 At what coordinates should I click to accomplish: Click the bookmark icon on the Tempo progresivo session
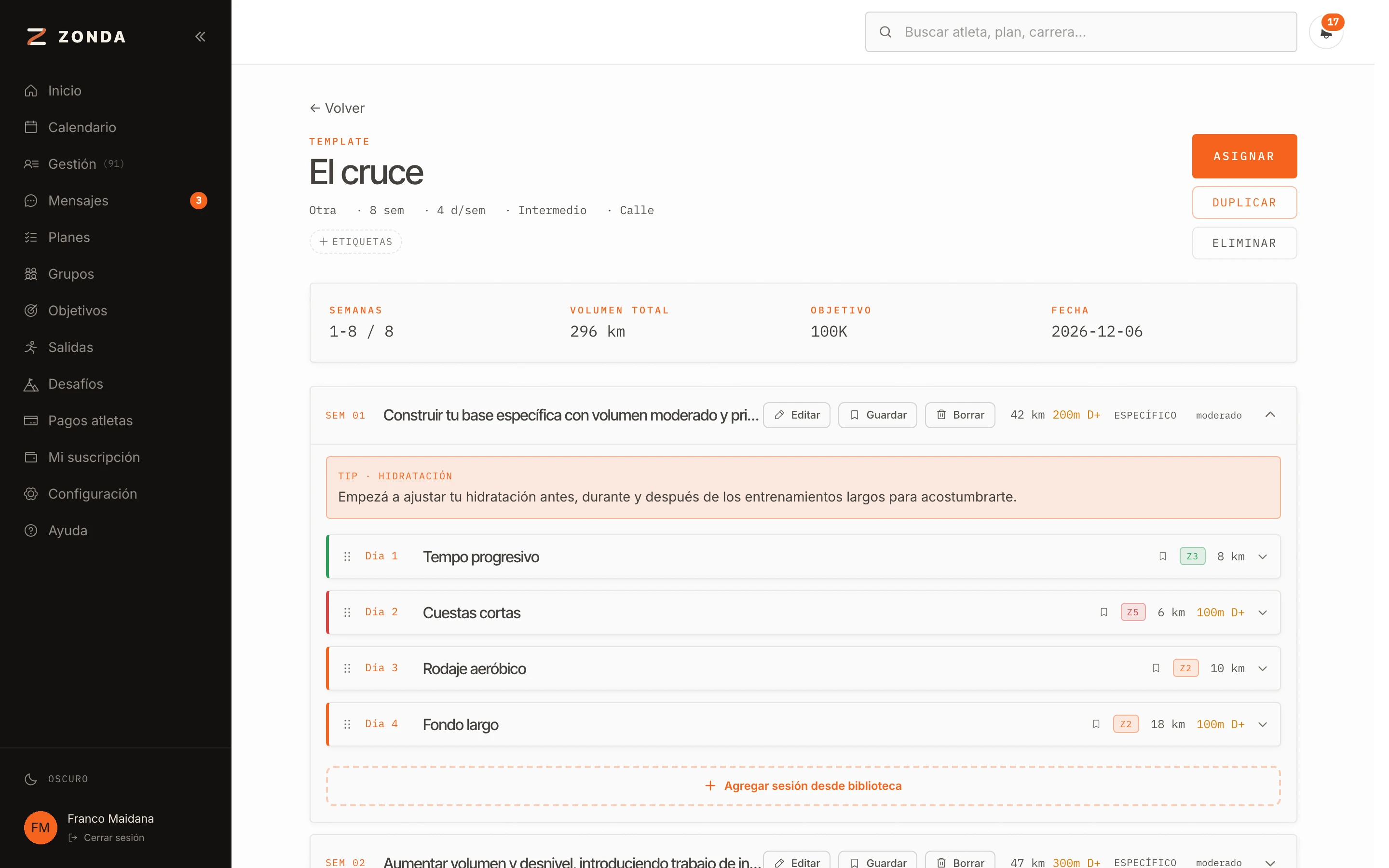pyautogui.click(x=1162, y=556)
